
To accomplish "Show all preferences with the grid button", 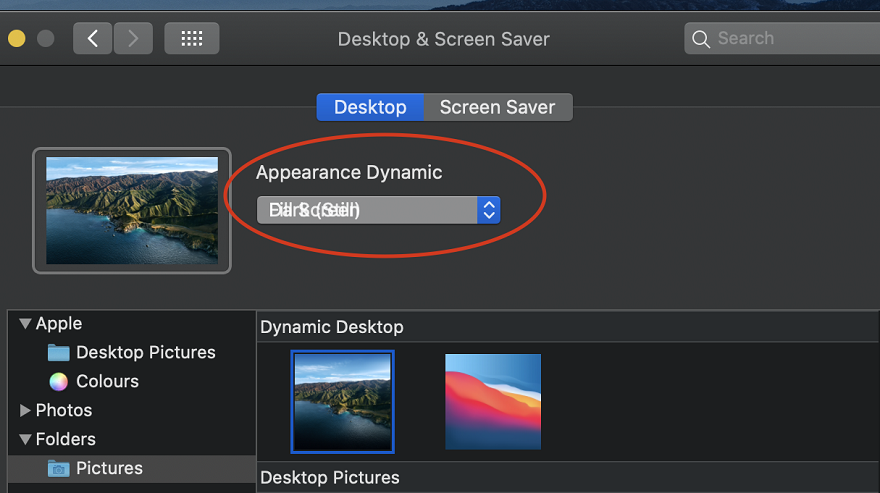I will pos(191,39).
